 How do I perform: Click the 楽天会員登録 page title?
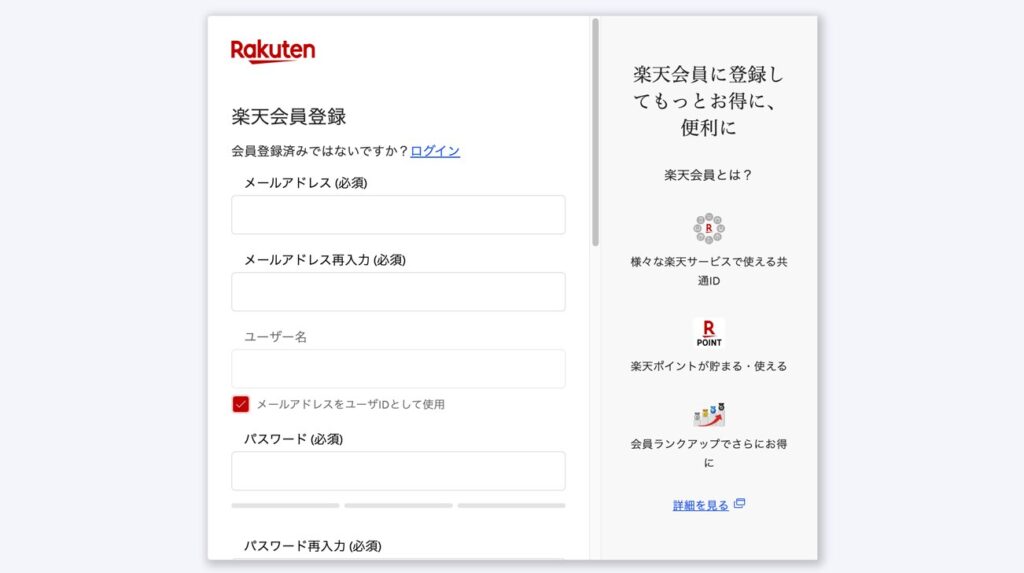(x=289, y=116)
